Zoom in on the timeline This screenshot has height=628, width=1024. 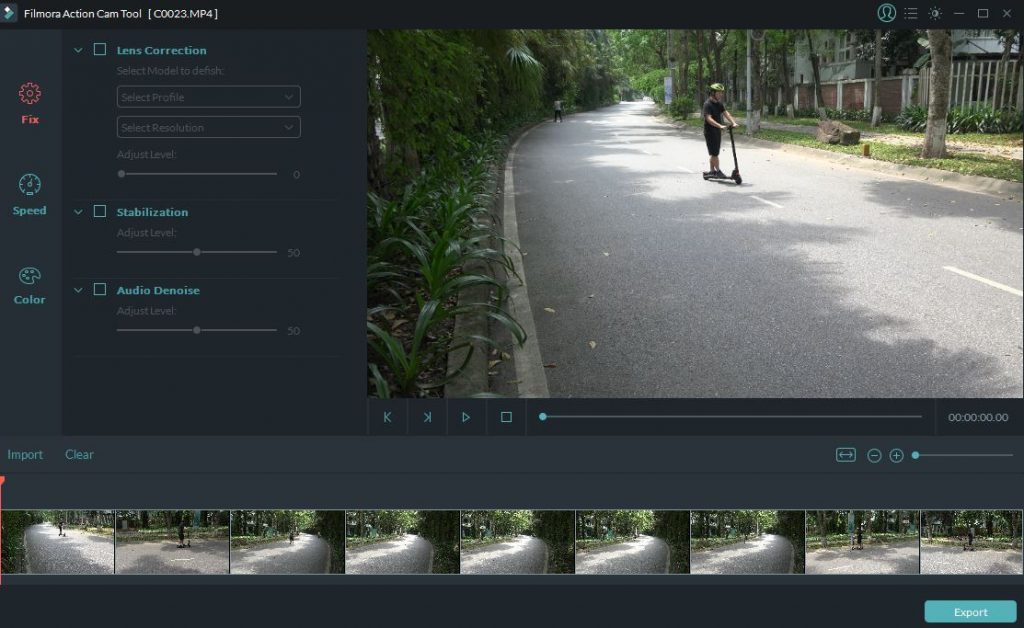pyautogui.click(x=898, y=455)
